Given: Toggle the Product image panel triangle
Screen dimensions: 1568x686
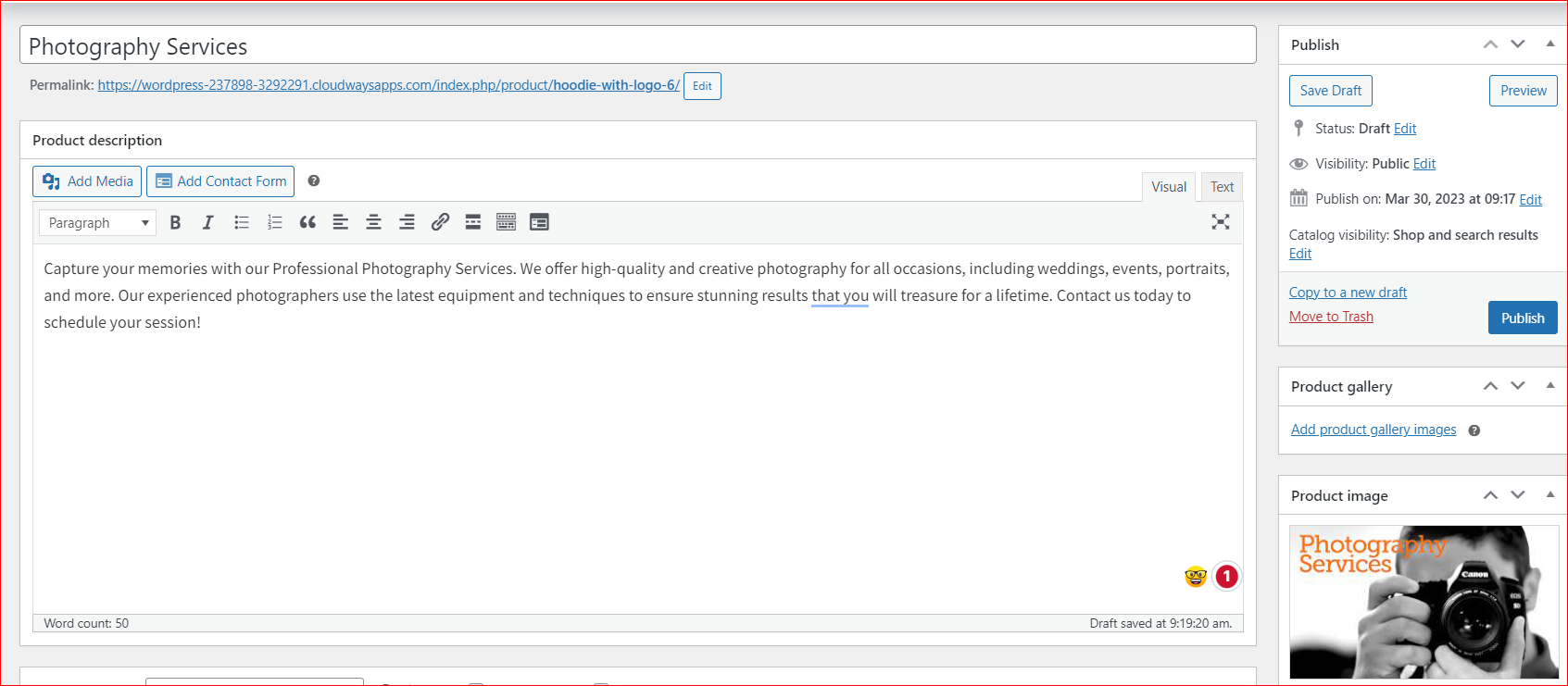Looking at the screenshot, I should pos(1549,495).
